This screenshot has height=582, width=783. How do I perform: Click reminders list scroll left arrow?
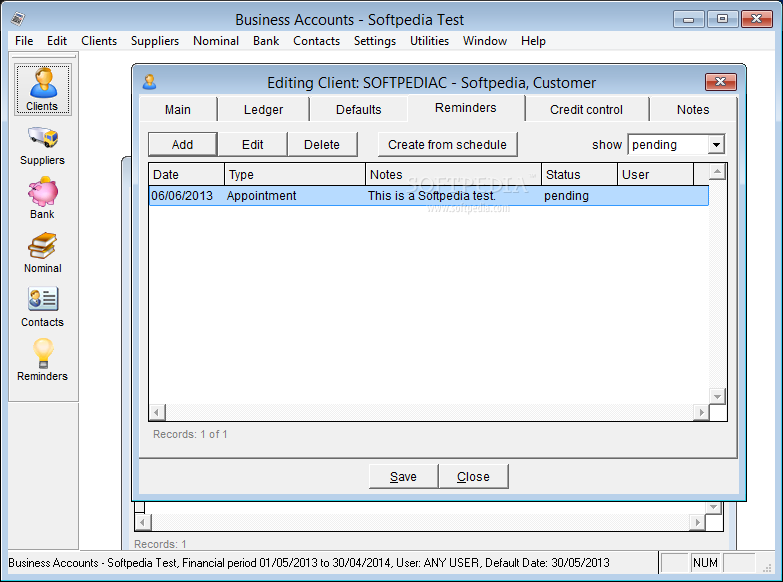point(157,413)
